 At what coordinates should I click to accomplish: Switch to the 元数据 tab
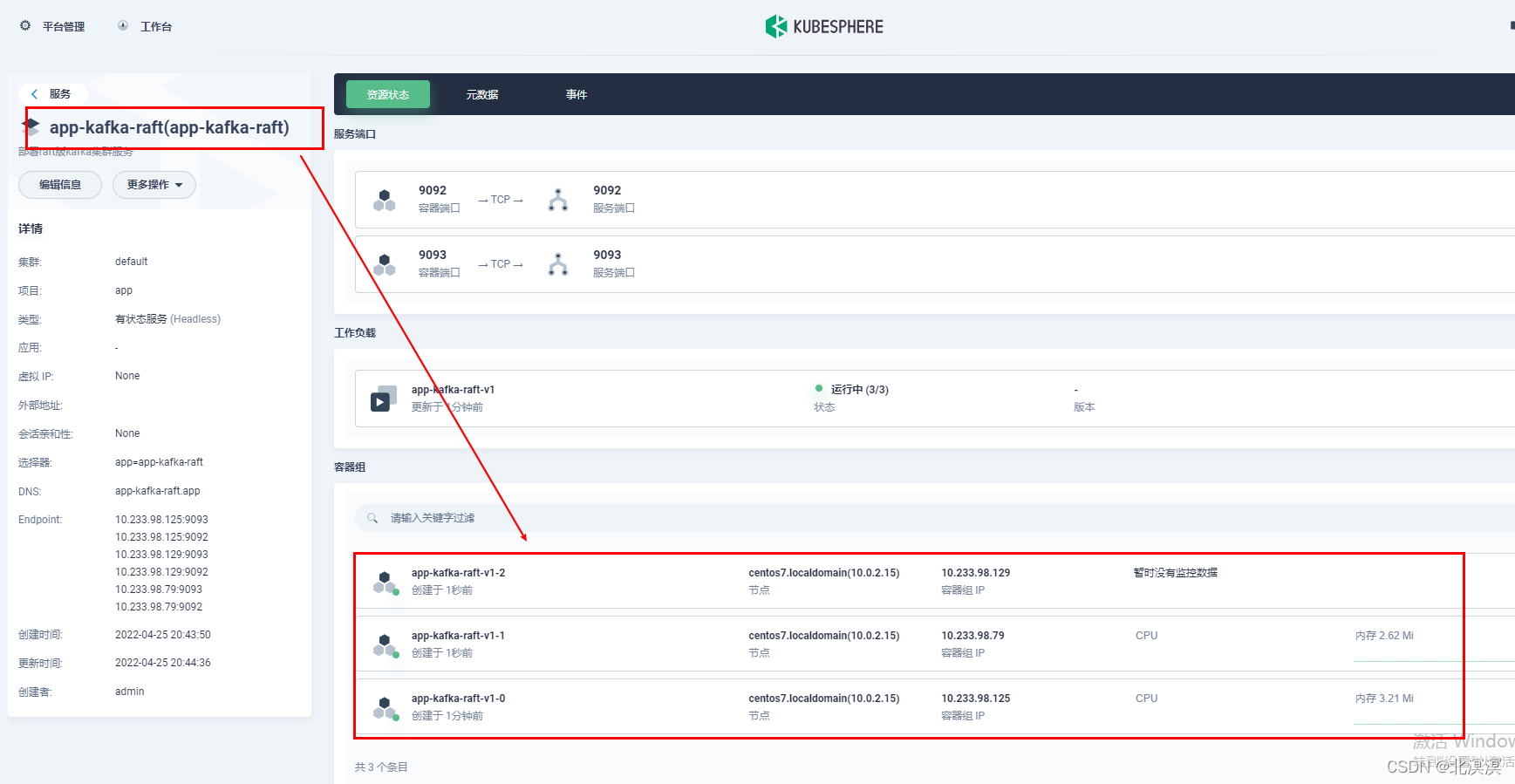tap(481, 94)
